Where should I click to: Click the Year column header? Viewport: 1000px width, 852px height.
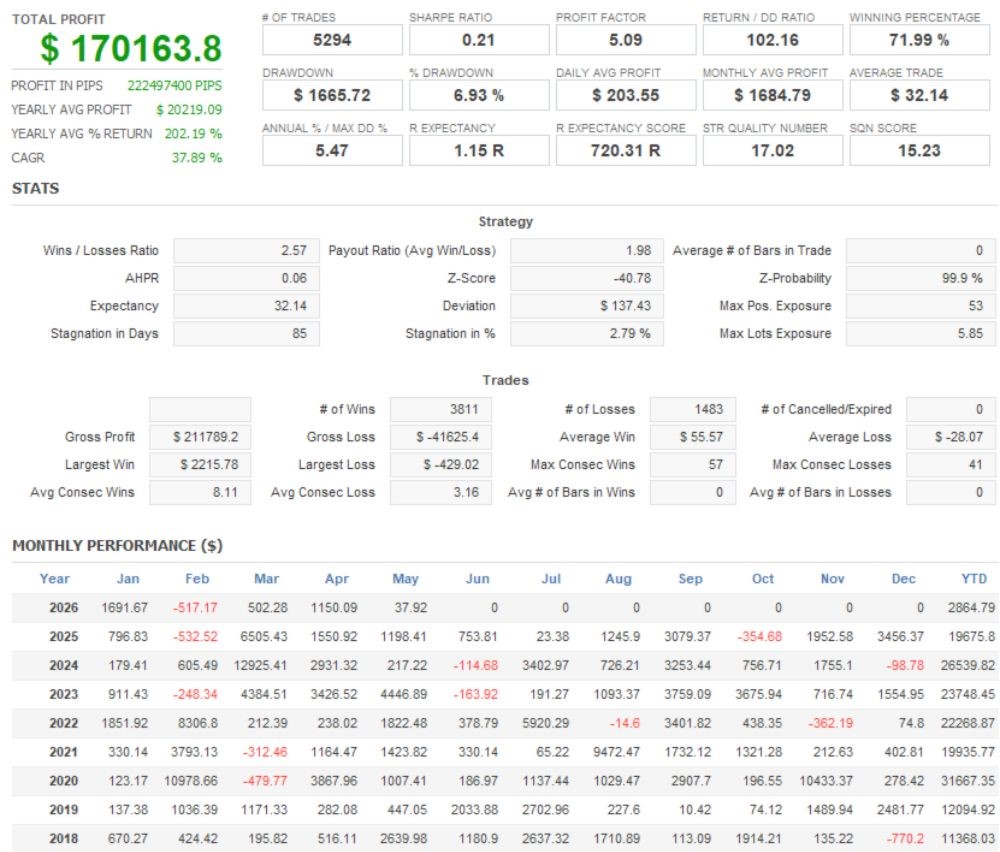click(x=55, y=579)
